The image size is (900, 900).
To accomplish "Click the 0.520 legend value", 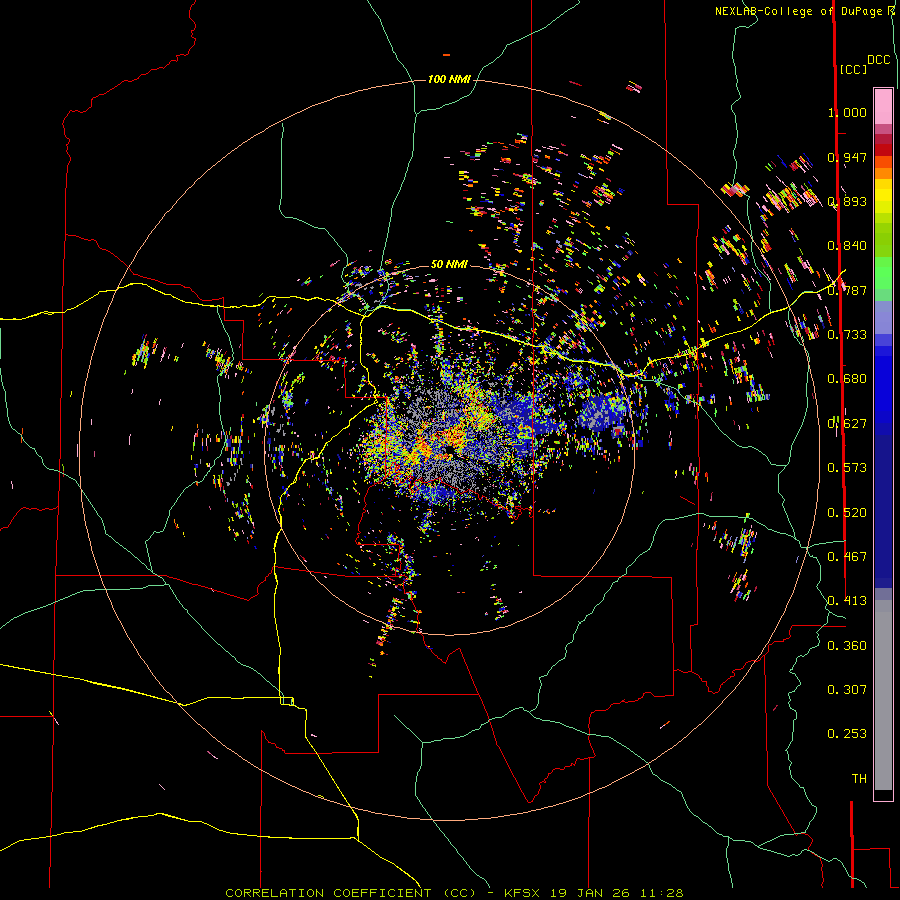I will [x=847, y=513].
